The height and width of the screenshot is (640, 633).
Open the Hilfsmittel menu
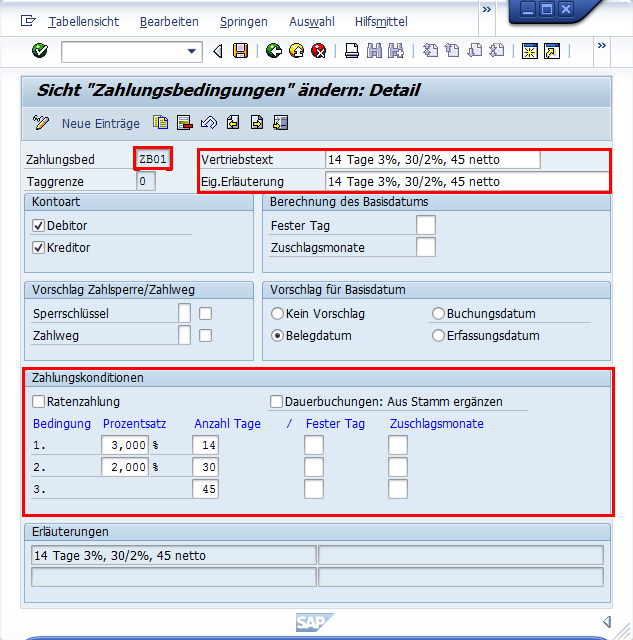click(381, 22)
